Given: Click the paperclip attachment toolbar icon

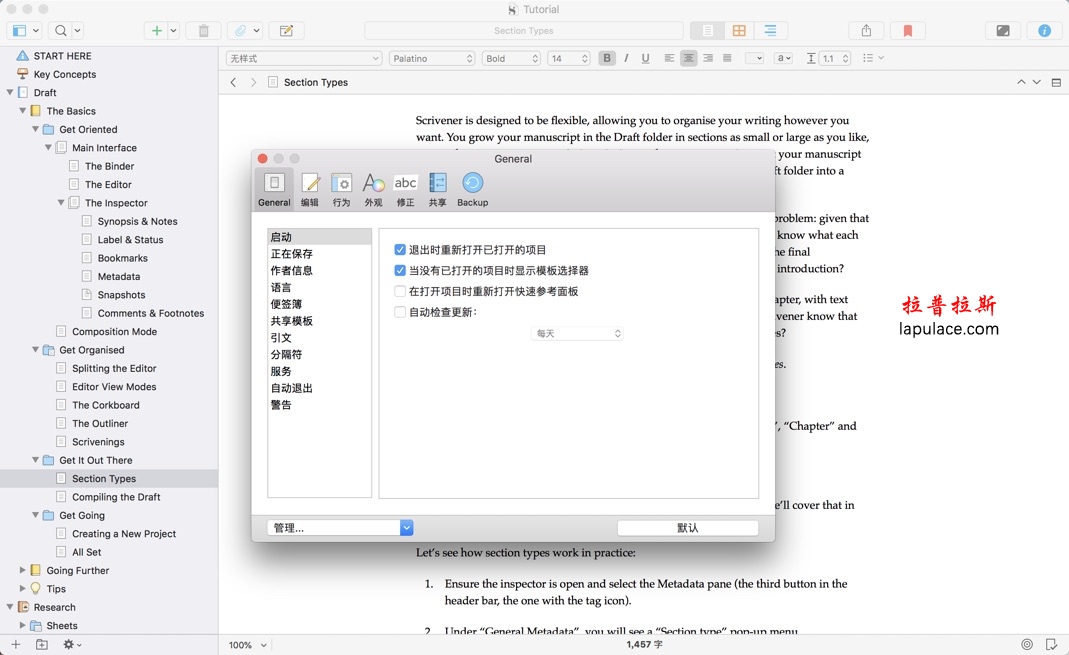Looking at the screenshot, I should point(241,31).
